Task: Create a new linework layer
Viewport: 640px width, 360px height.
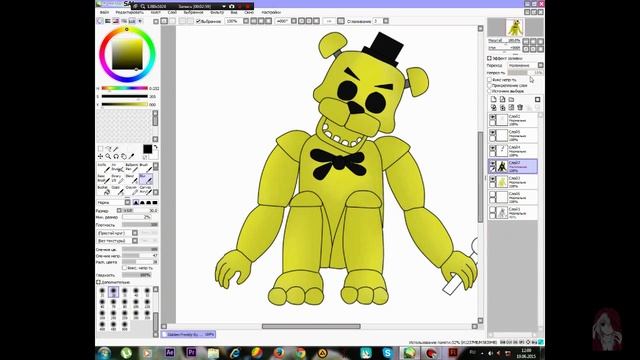Action: [502, 100]
